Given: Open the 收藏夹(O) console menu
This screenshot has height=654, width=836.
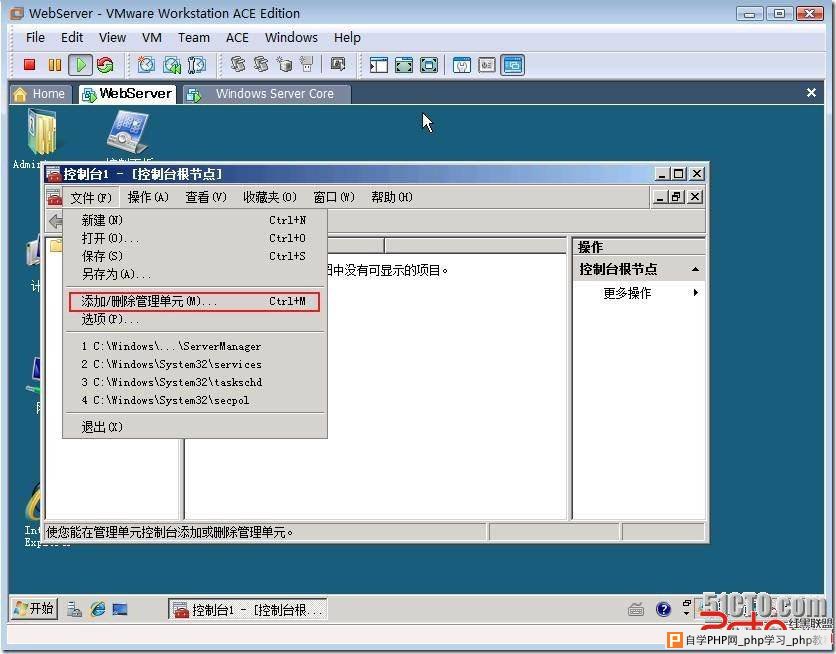Looking at the screenshot, I should [270, 197].
